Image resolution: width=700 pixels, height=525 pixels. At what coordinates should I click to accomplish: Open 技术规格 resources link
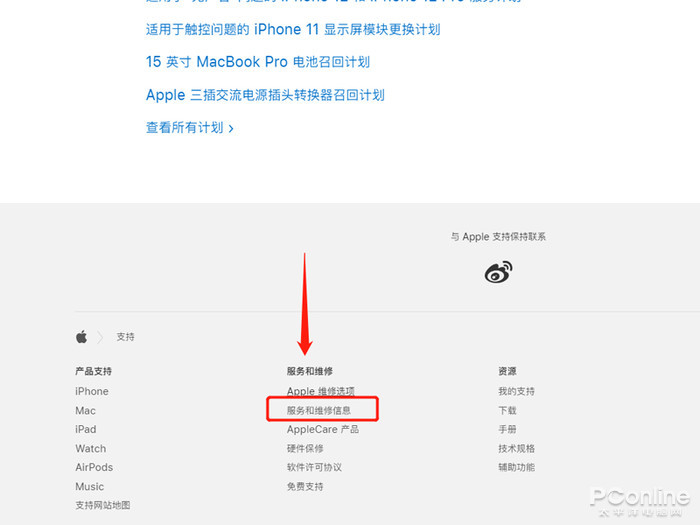pos(517,448)
